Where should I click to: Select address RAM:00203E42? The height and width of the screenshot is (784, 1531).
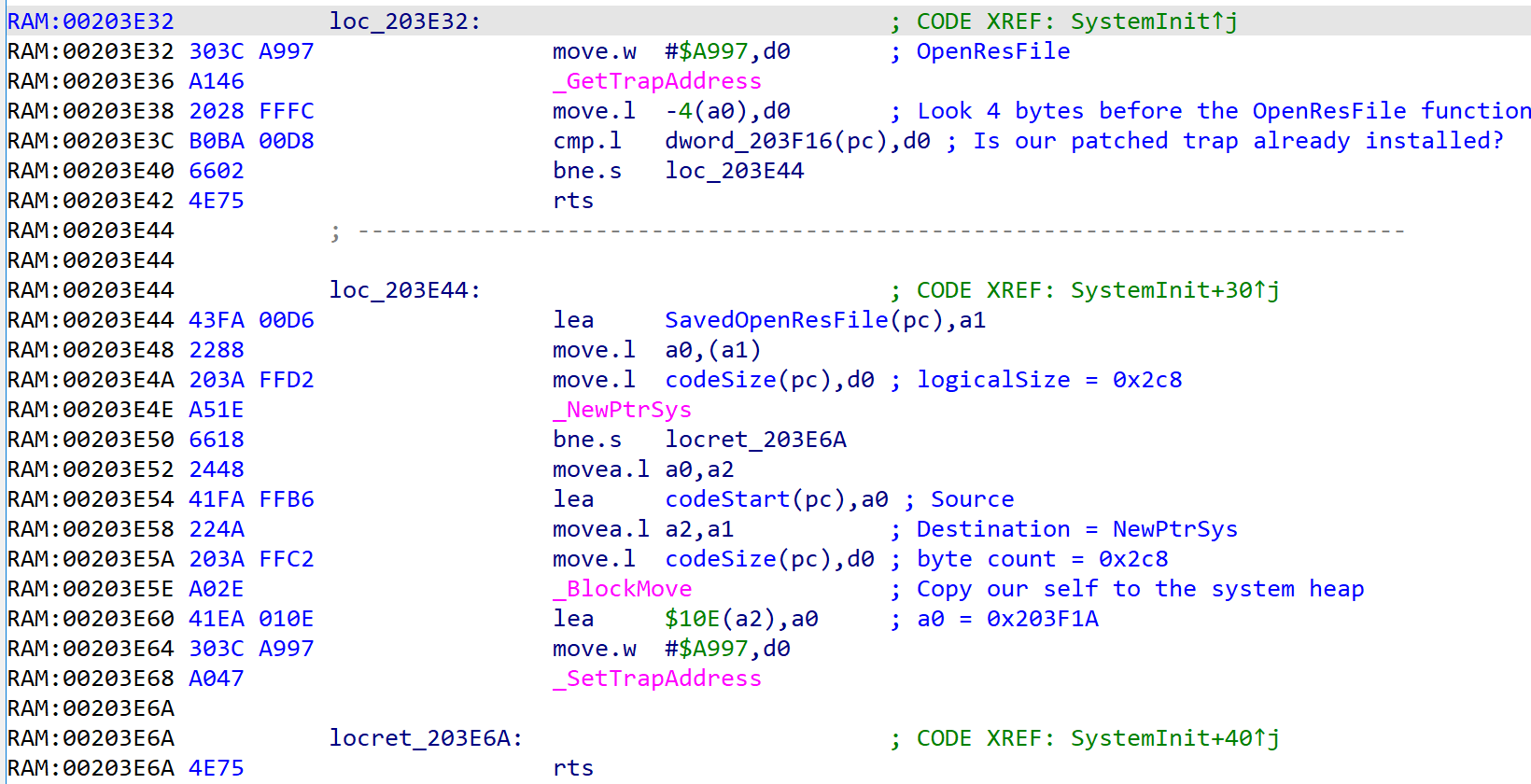click(91, 201)
